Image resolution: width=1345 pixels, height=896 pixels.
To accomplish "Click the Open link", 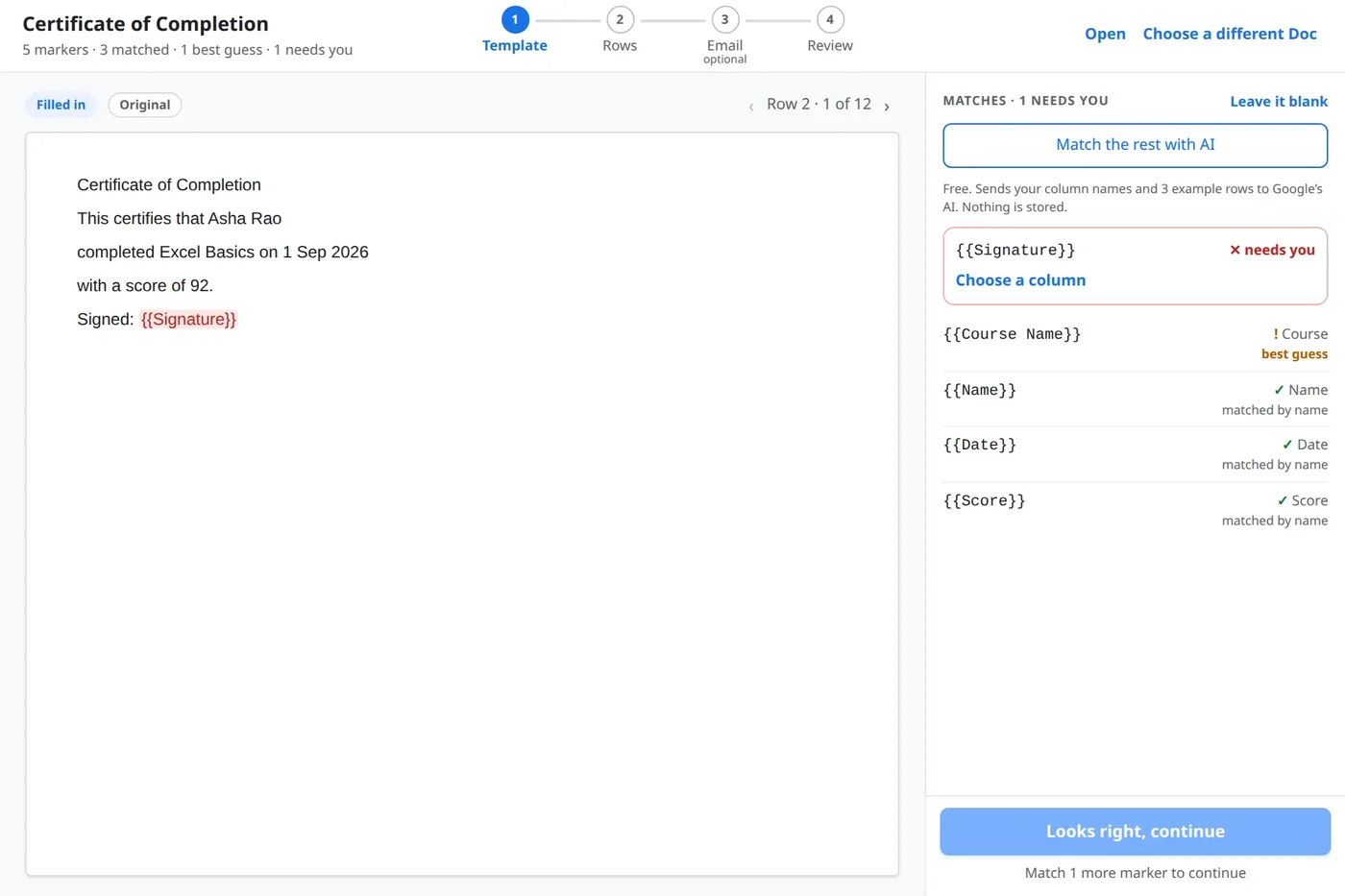I will (1105, 34).
